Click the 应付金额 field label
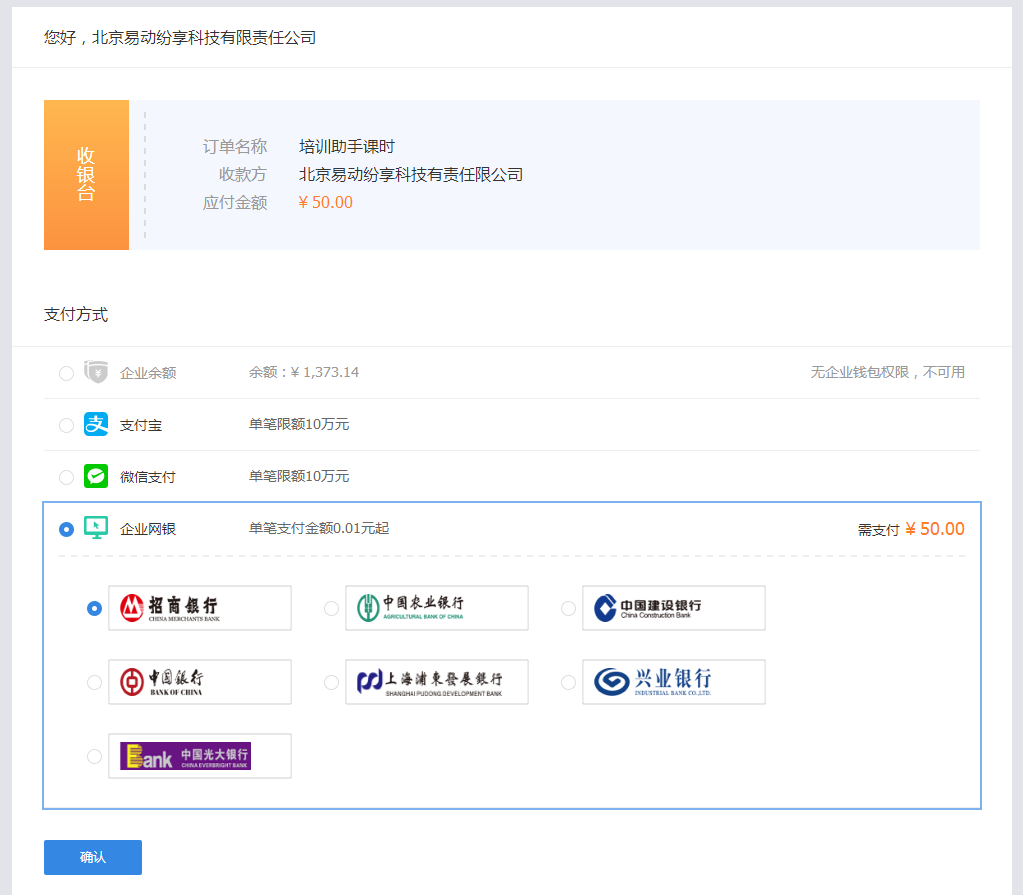1023x895 pixels. click(235, 203)
